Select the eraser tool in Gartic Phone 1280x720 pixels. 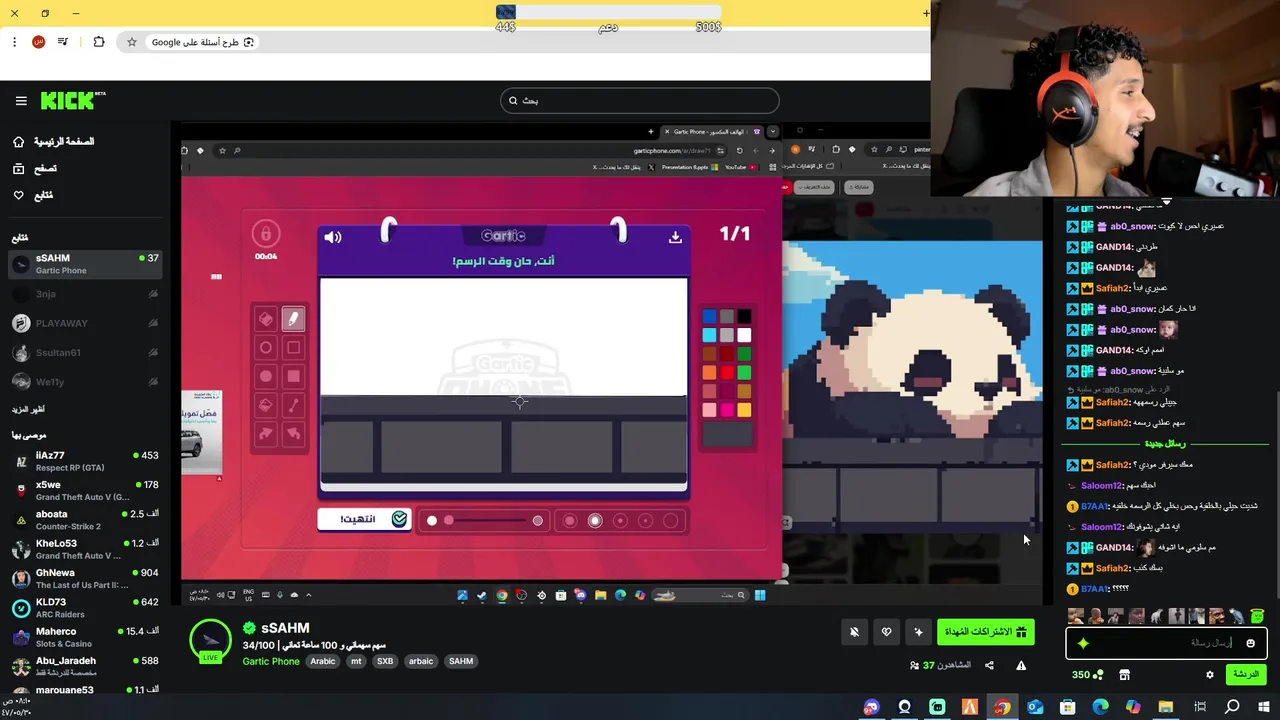tap(265, 319)
